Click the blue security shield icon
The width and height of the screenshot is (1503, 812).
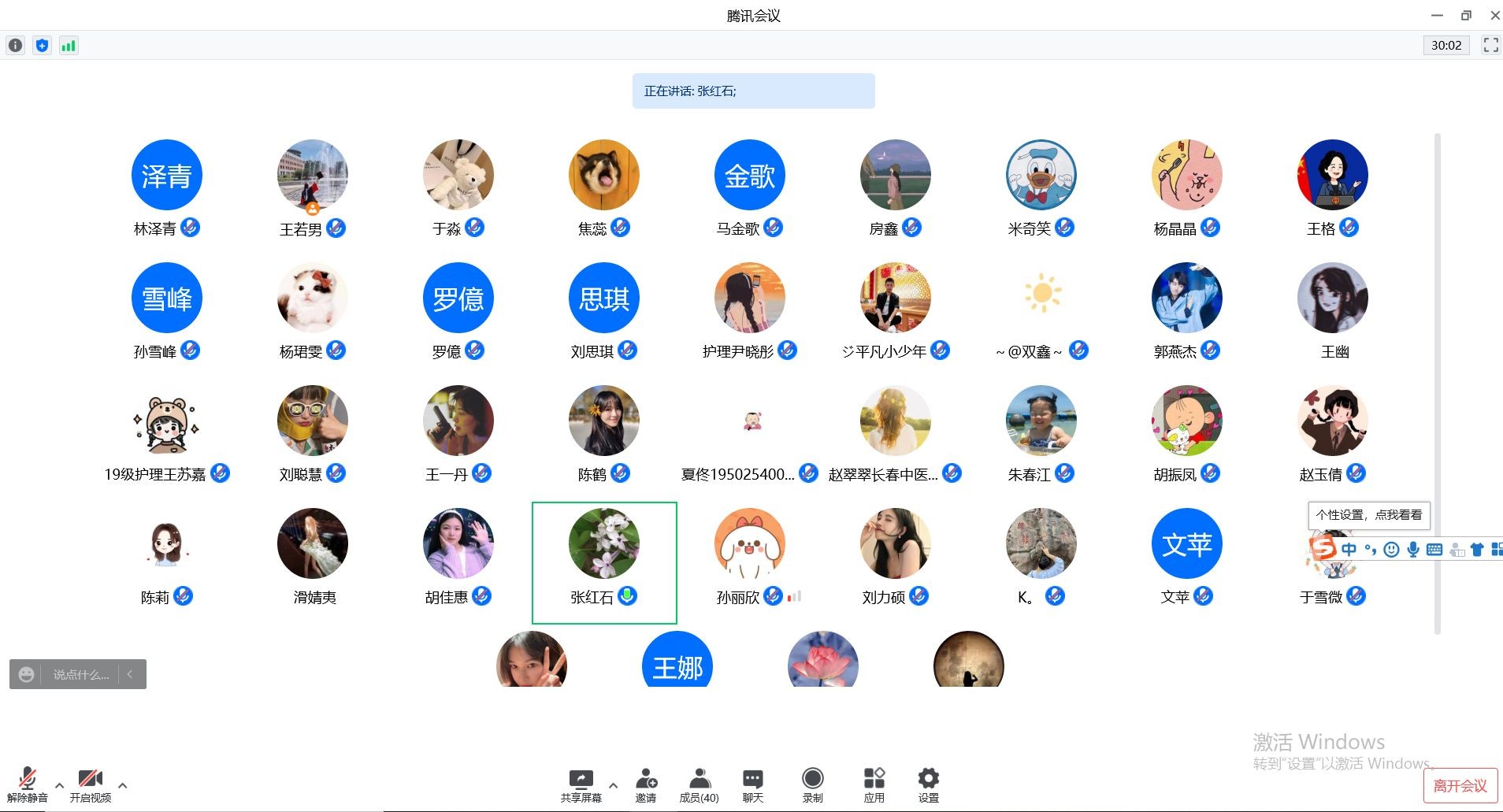pos(42,46)
